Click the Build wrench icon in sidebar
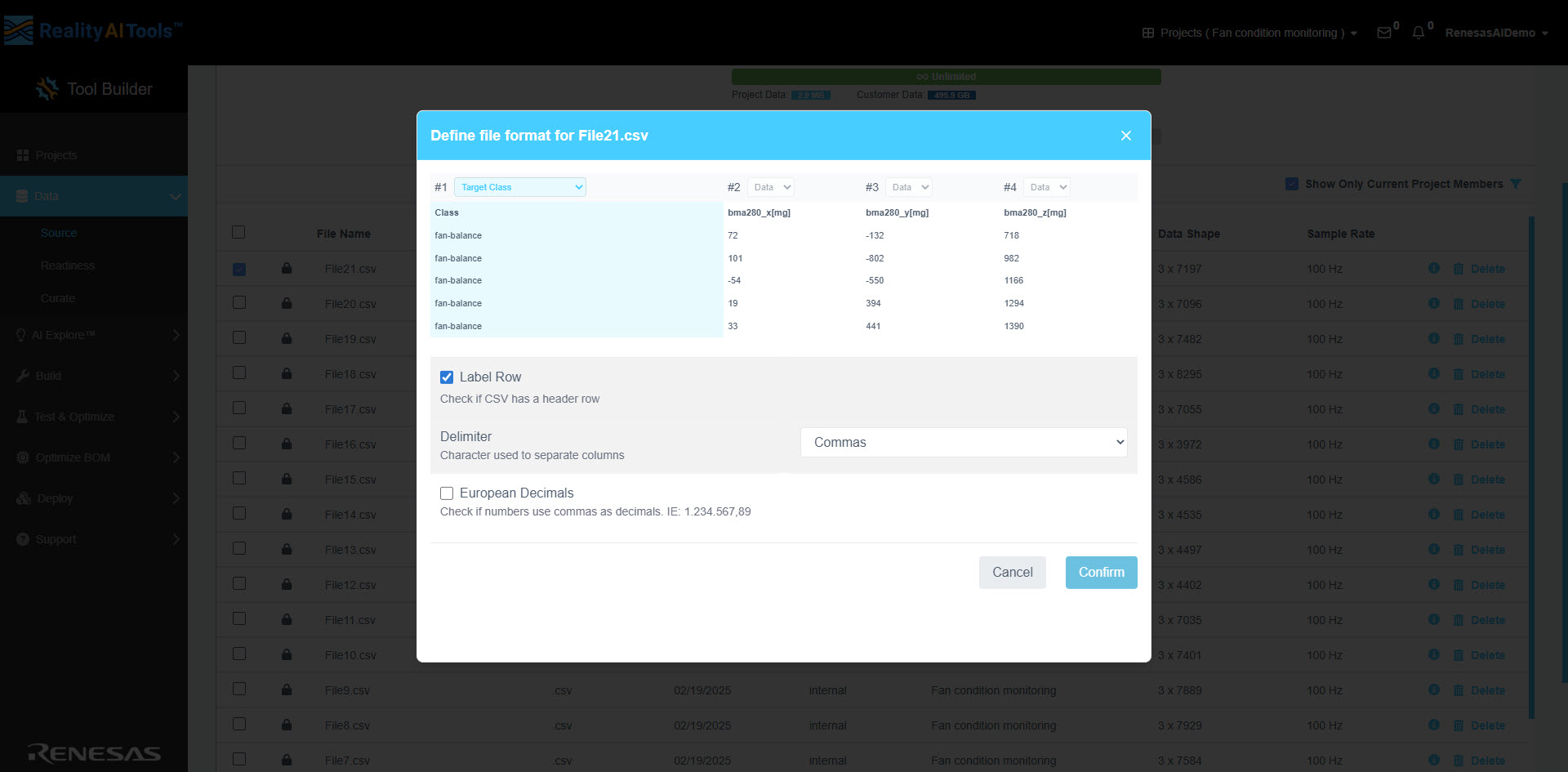Image resolution: width=1568 pixels, height=772 pixels. (23, 376)
